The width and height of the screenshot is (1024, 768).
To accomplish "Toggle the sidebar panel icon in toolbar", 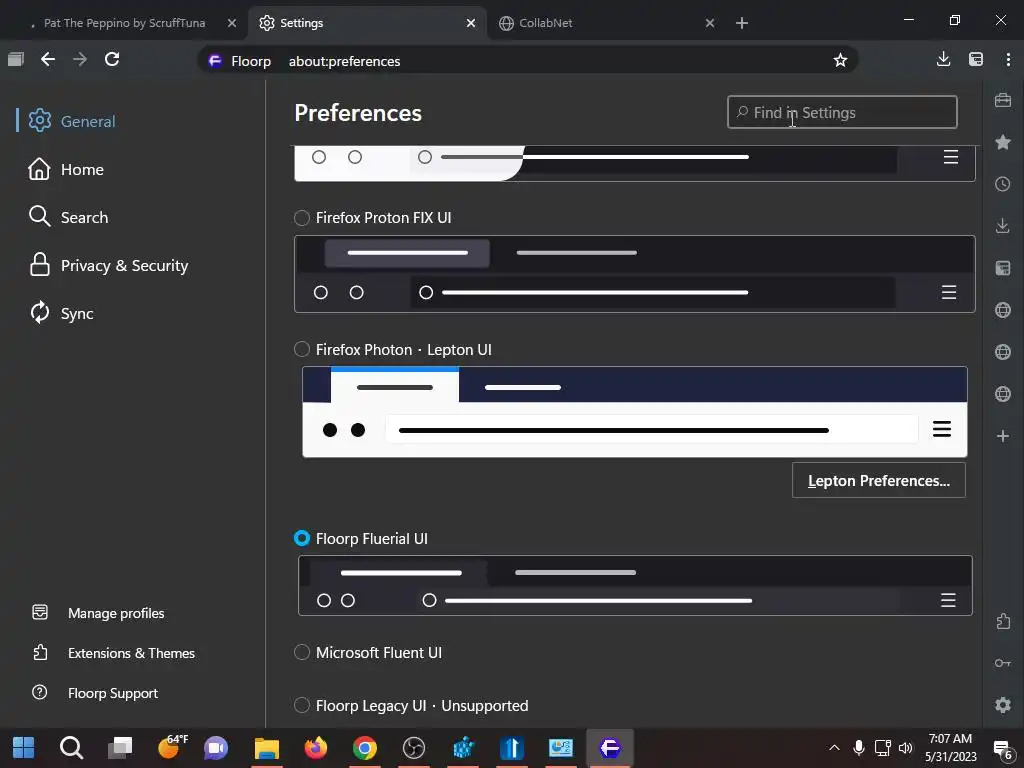I will pos(976,59).
